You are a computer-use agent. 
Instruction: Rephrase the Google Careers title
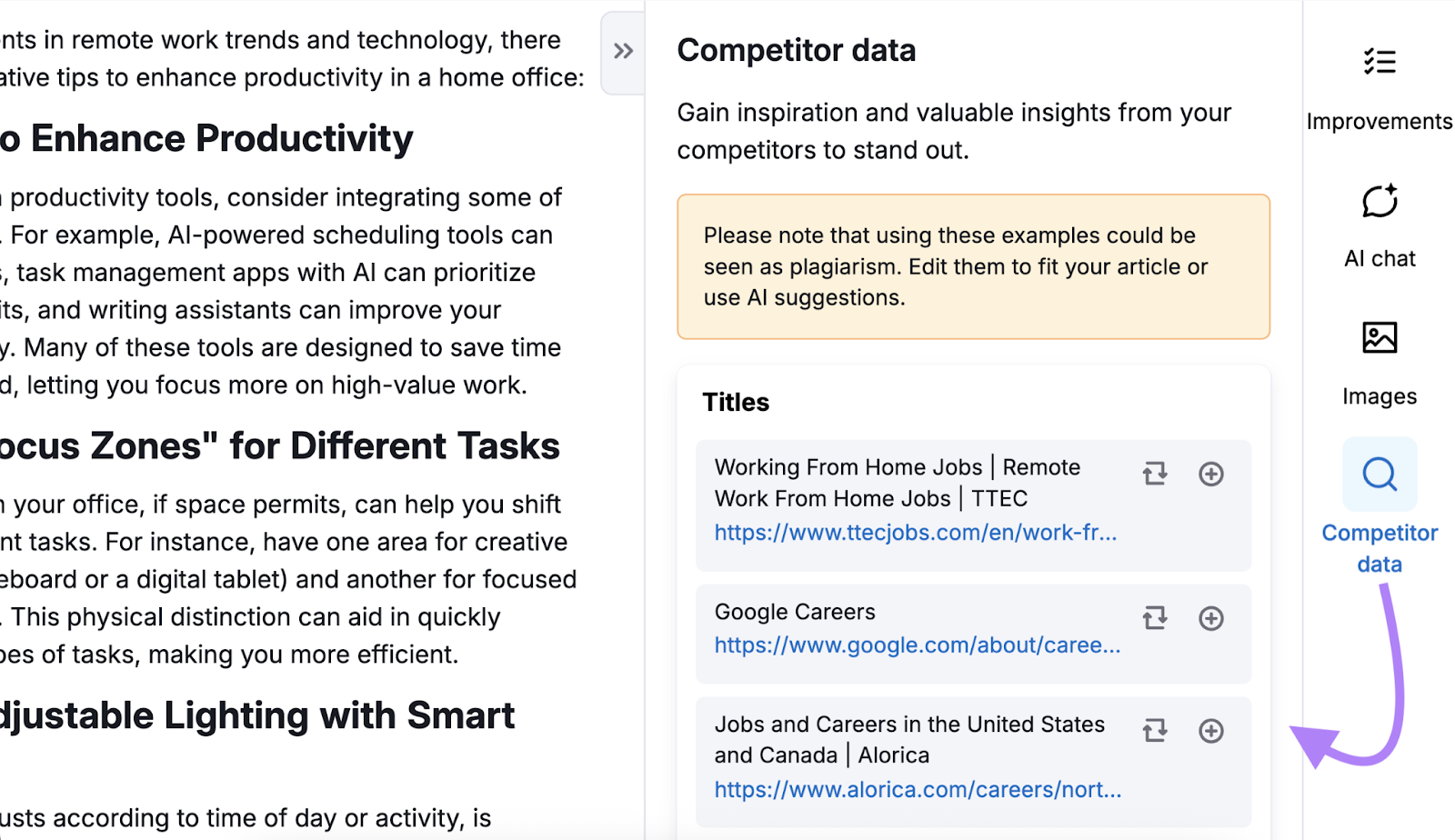(1155, 618)
